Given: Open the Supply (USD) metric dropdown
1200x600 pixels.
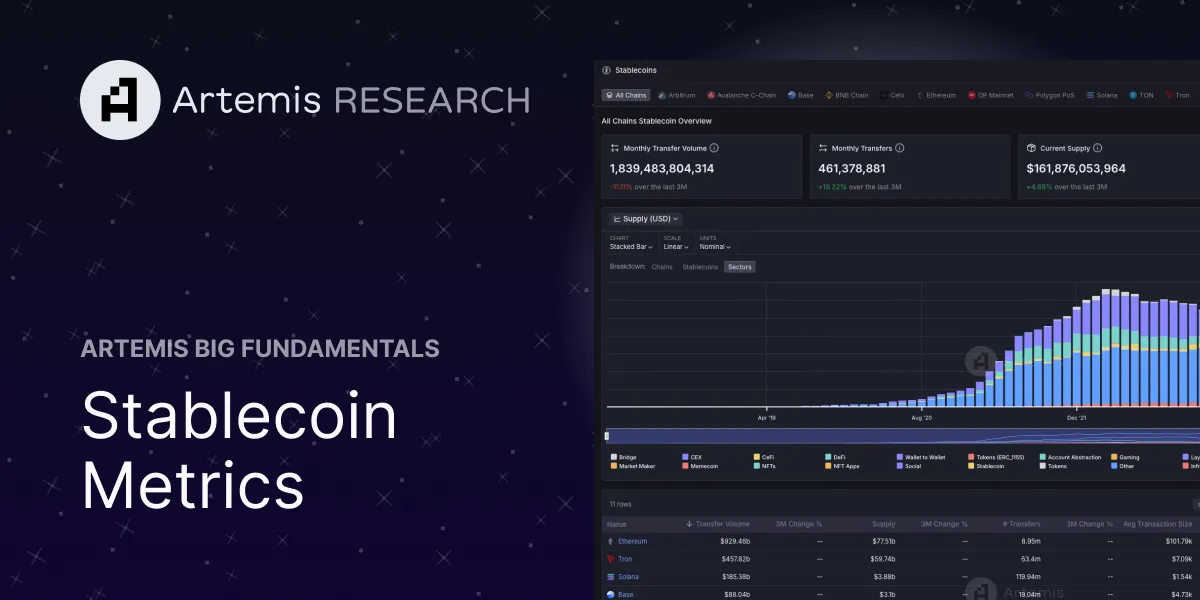Looking at the screenshot, I should coord(645,218).
